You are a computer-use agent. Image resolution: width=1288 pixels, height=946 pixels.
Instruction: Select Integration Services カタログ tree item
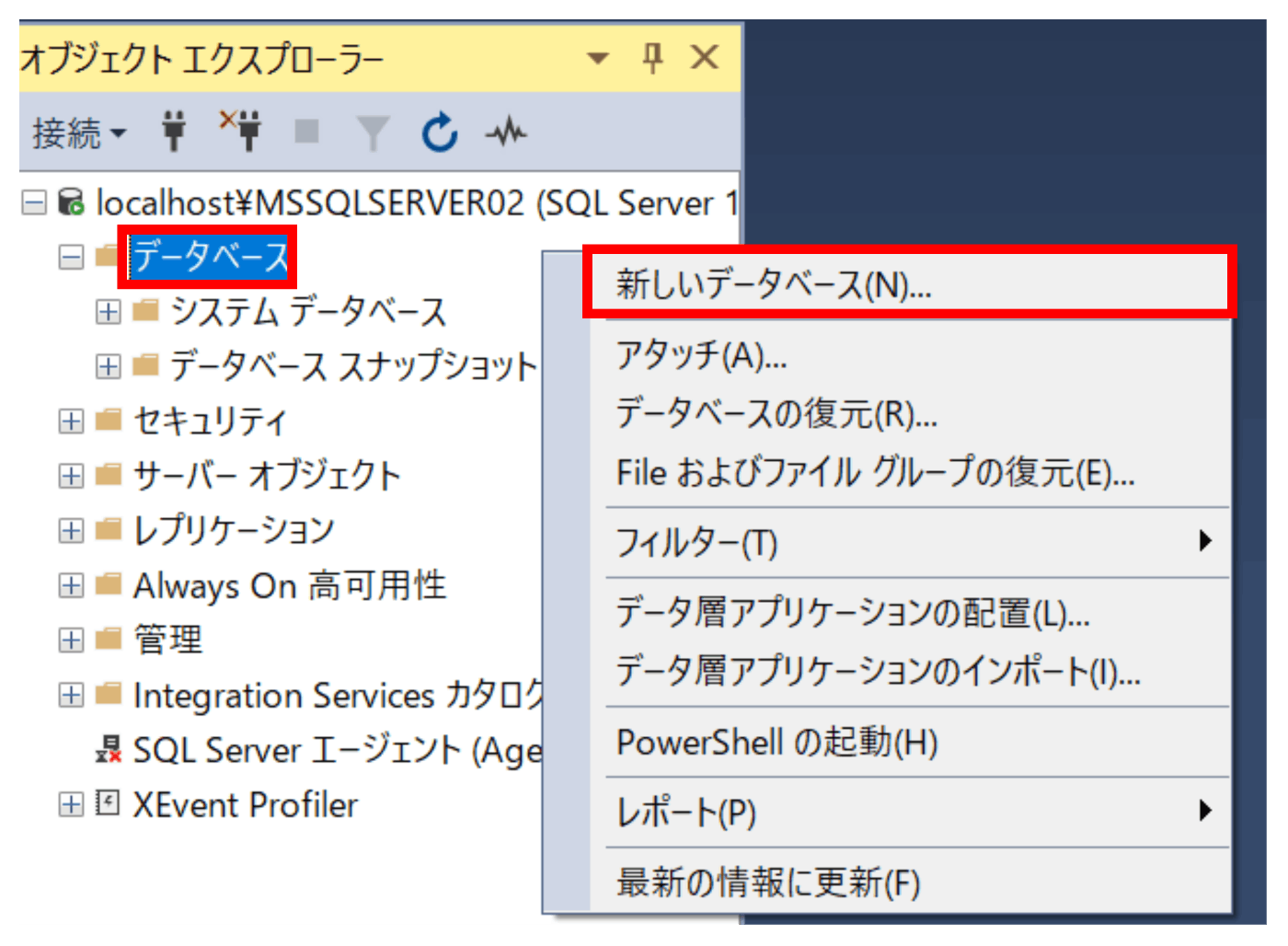[x=339, y=695]
